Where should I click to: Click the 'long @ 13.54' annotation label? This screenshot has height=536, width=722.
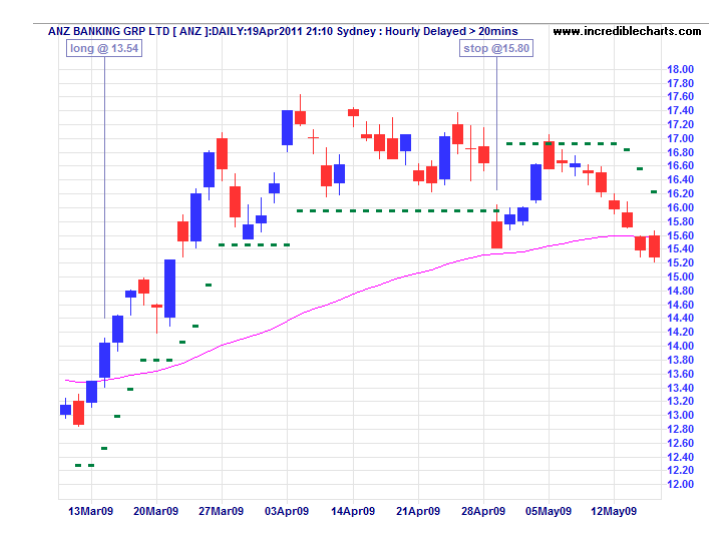(104, 48)
